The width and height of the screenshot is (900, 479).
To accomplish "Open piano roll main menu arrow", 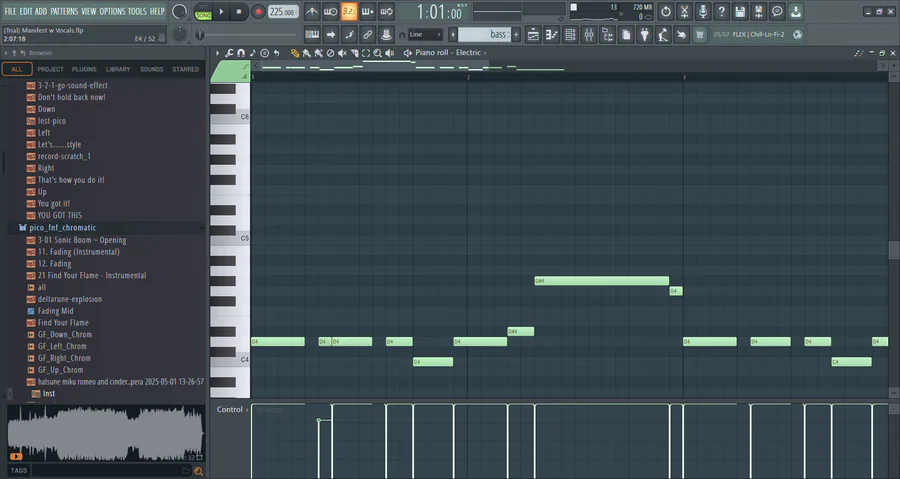I will coord(218,53).
